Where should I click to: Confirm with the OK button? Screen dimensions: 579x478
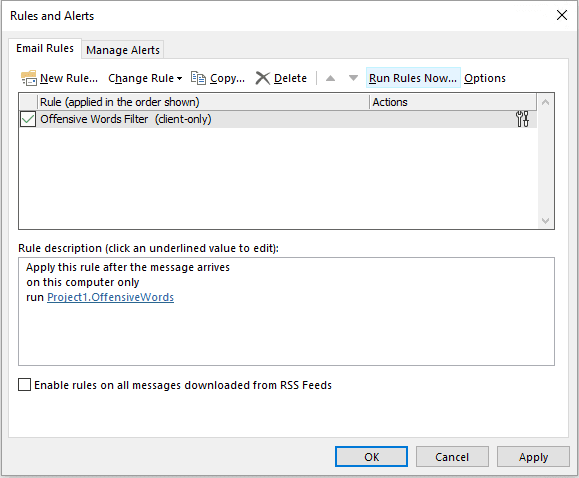371,457
